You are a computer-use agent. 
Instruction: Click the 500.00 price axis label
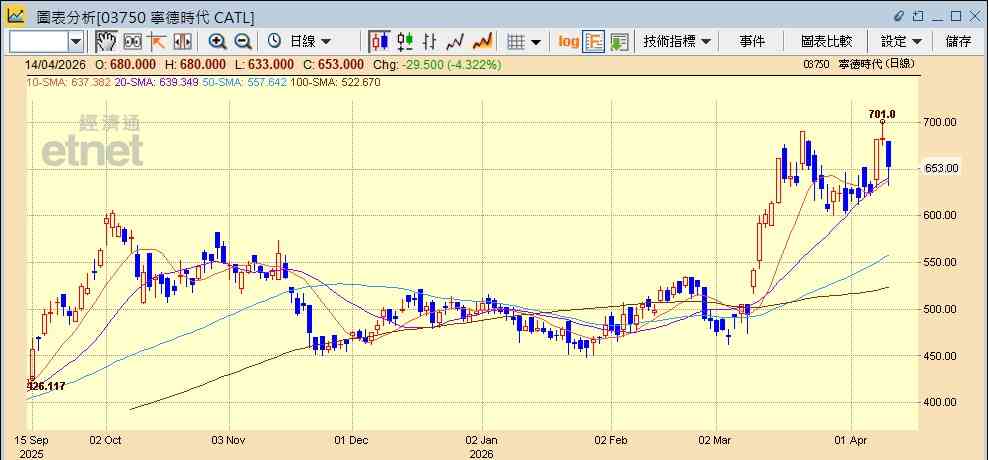[x=941, y=309]
